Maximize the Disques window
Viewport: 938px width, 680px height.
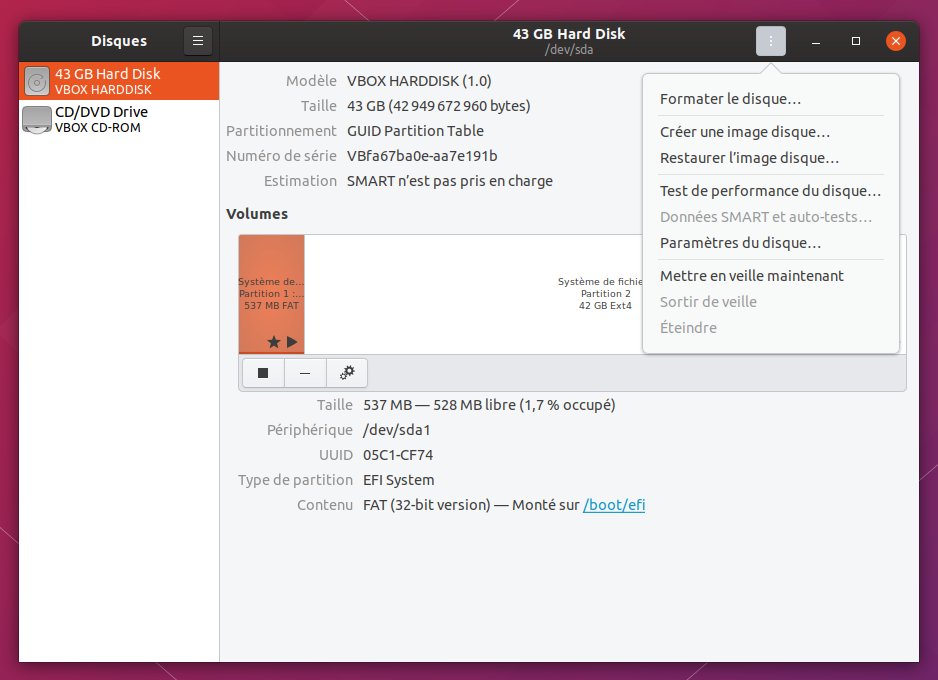pos(855,41)
